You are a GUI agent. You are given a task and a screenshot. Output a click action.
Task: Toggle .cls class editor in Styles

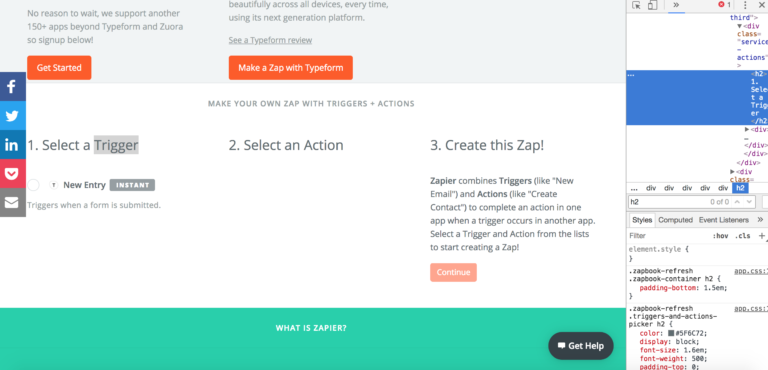click(743, 236)
